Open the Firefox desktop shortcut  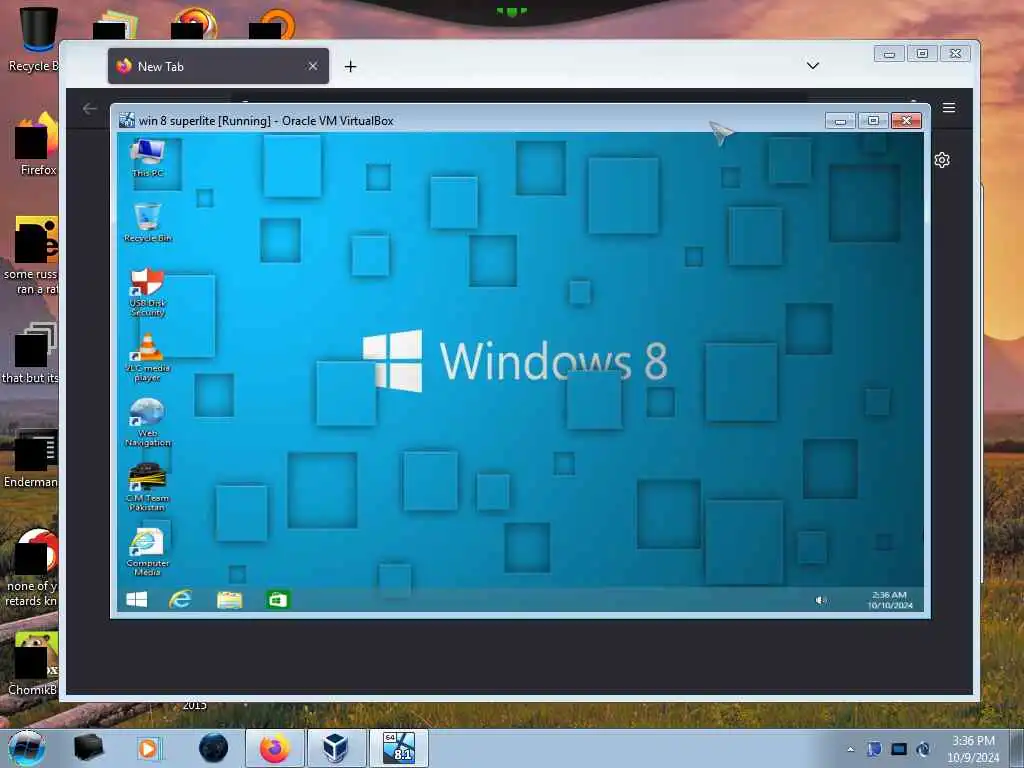click(36, 145)
